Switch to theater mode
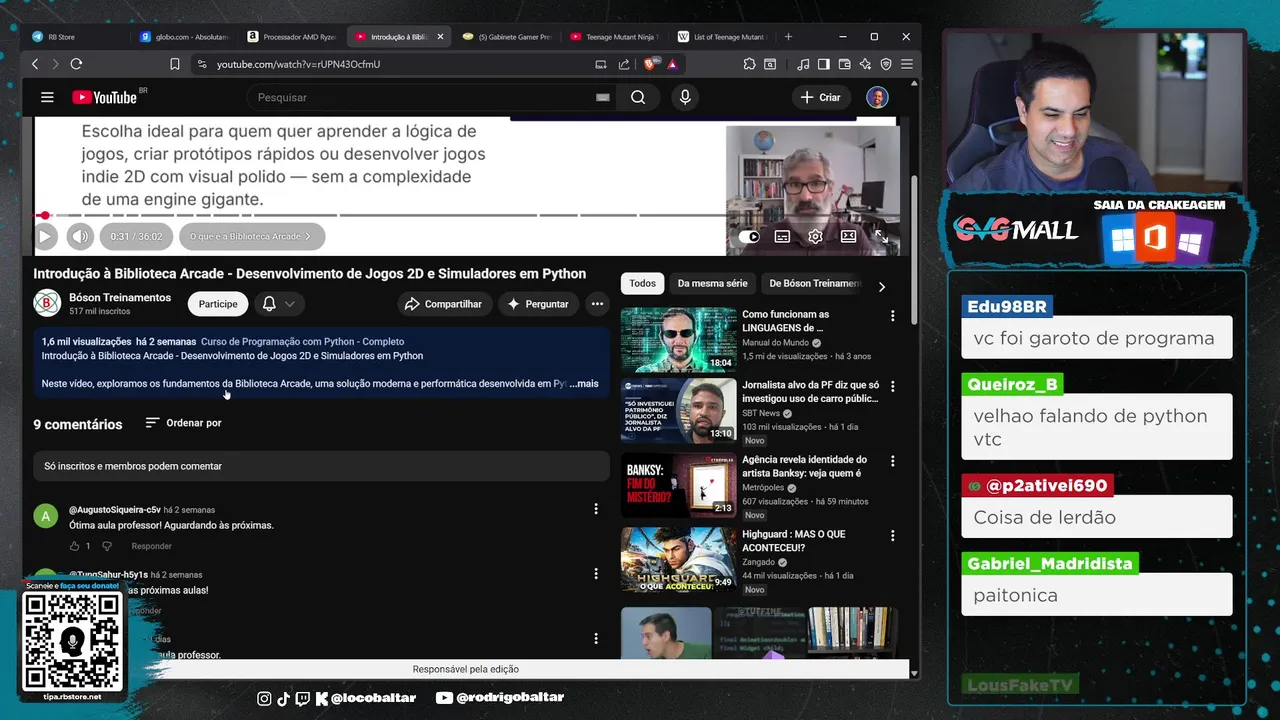1280x720 pixels. [848, 237]
